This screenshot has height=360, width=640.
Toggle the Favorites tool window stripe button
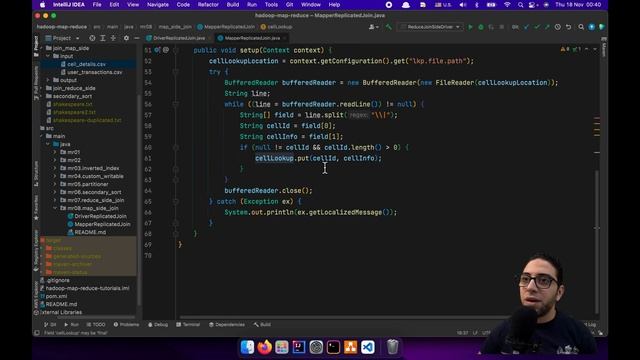(x=36, y=208)
